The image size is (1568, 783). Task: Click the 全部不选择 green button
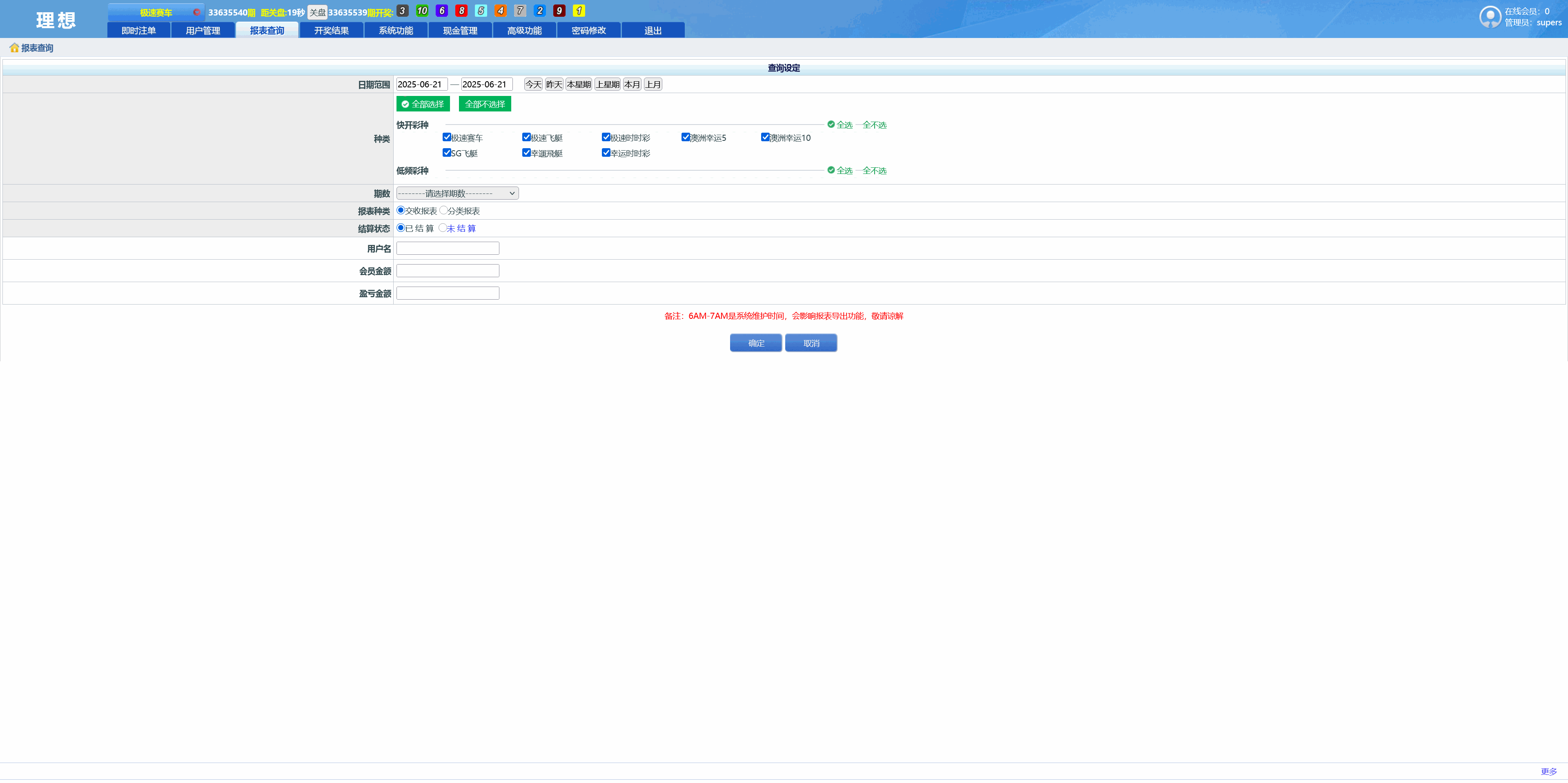[x=485, y=104]
